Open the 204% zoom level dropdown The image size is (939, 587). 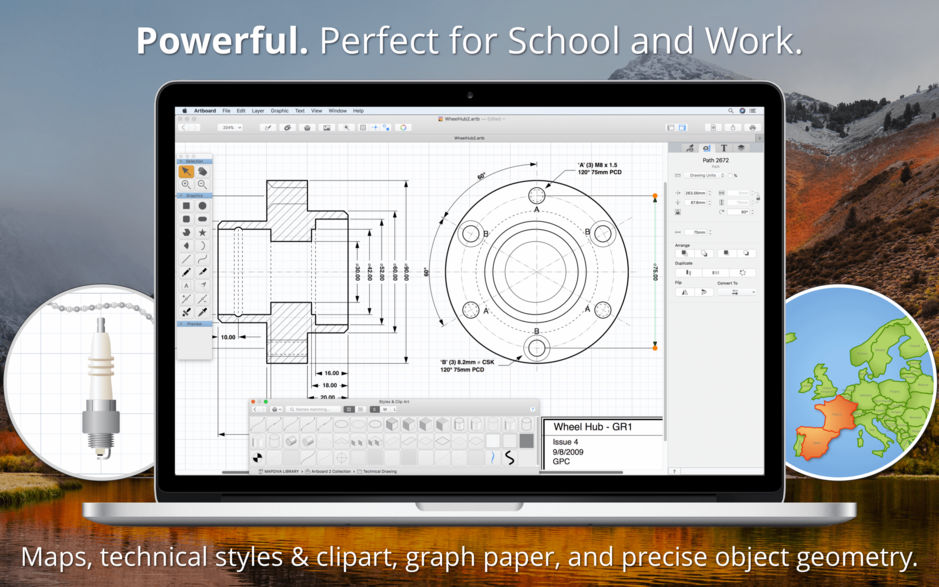coord(231,126)
